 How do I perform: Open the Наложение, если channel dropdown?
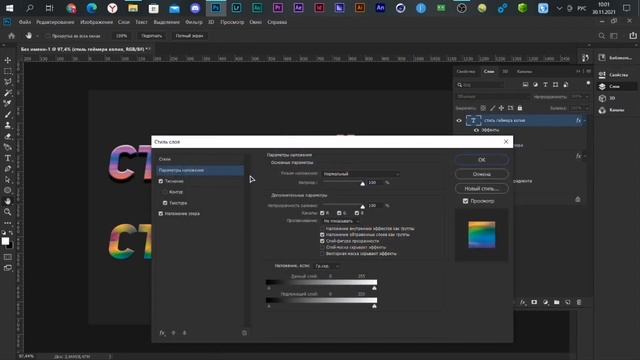point(327,266)
